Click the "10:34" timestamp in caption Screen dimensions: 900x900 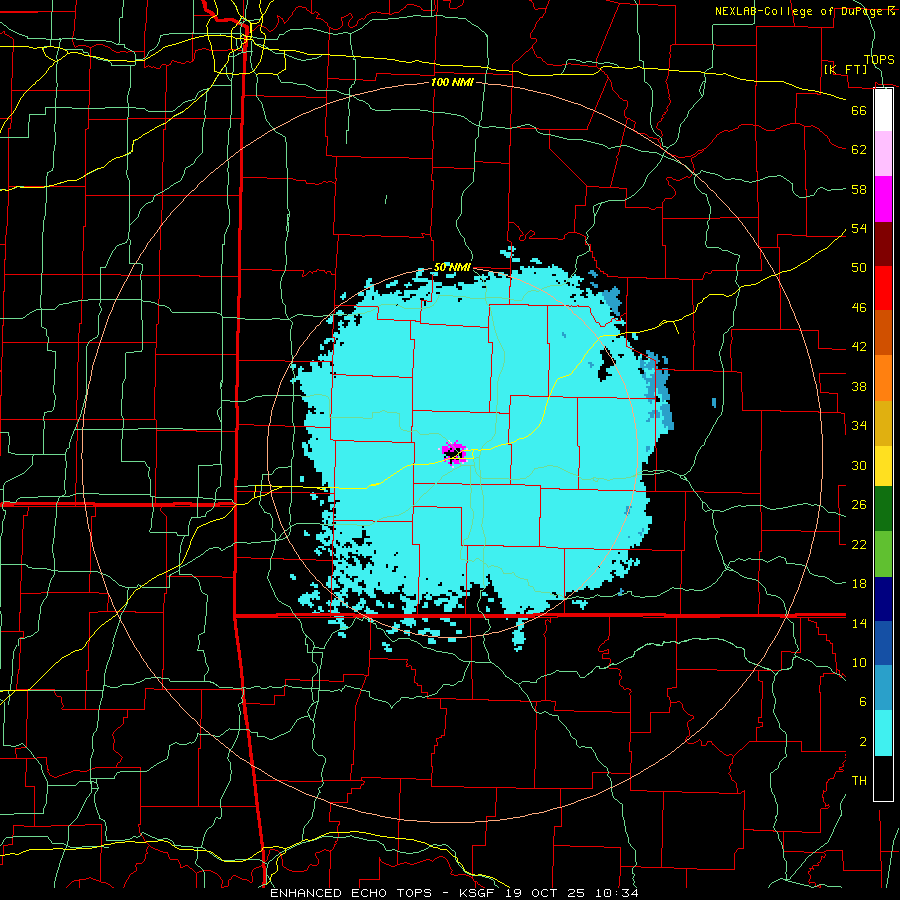pos(618,893)
